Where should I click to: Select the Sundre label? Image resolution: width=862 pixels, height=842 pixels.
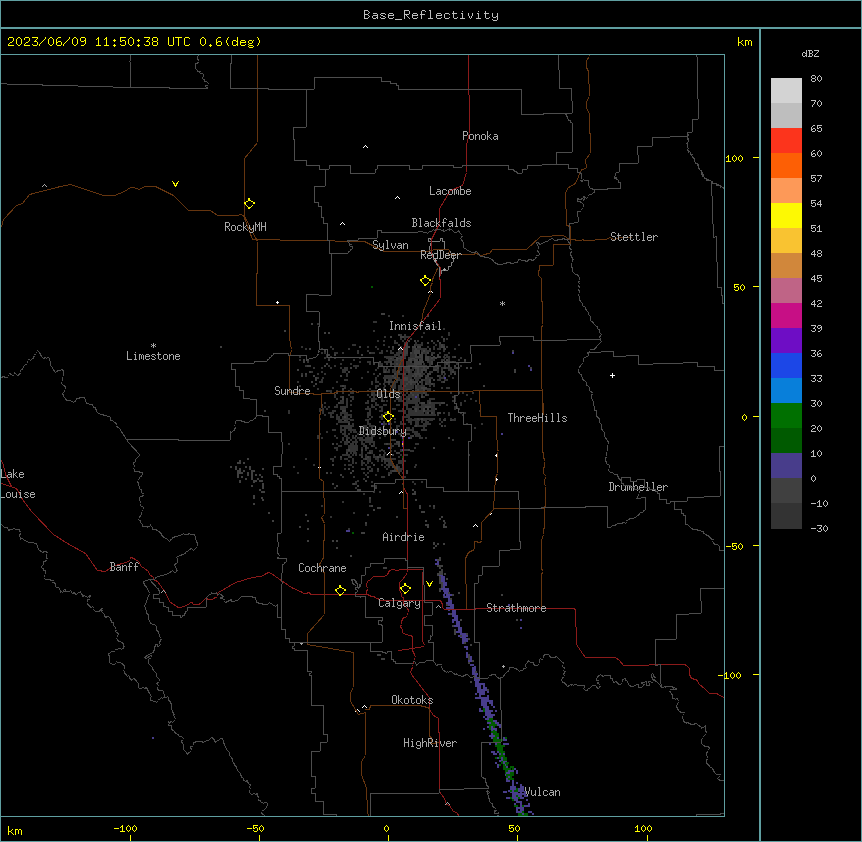pyautogui.click(x=292, y=391)
